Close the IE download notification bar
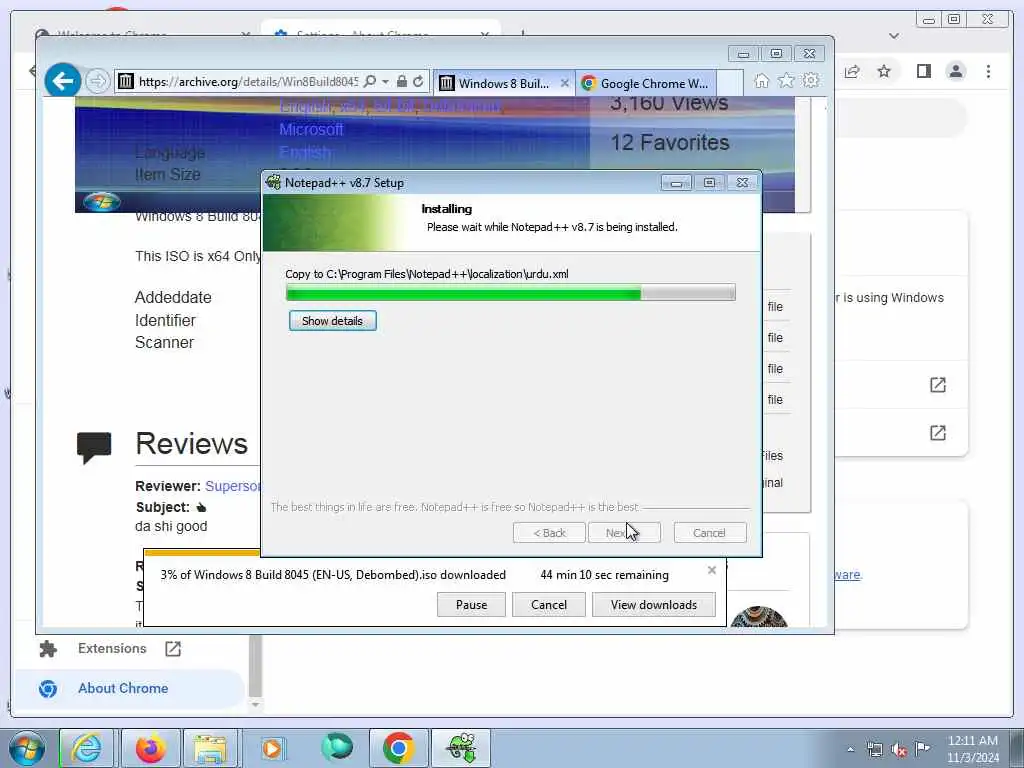1024x768 pixels. pyautogui.click(x=712, y=570)
